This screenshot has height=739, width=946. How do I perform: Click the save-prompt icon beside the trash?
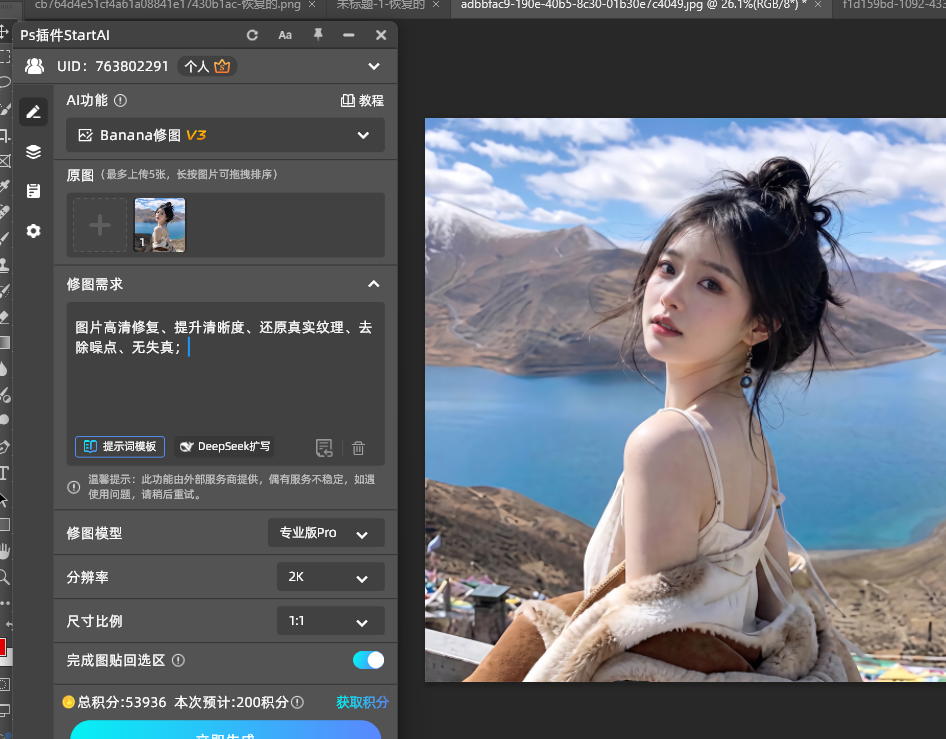pos(324,448)
